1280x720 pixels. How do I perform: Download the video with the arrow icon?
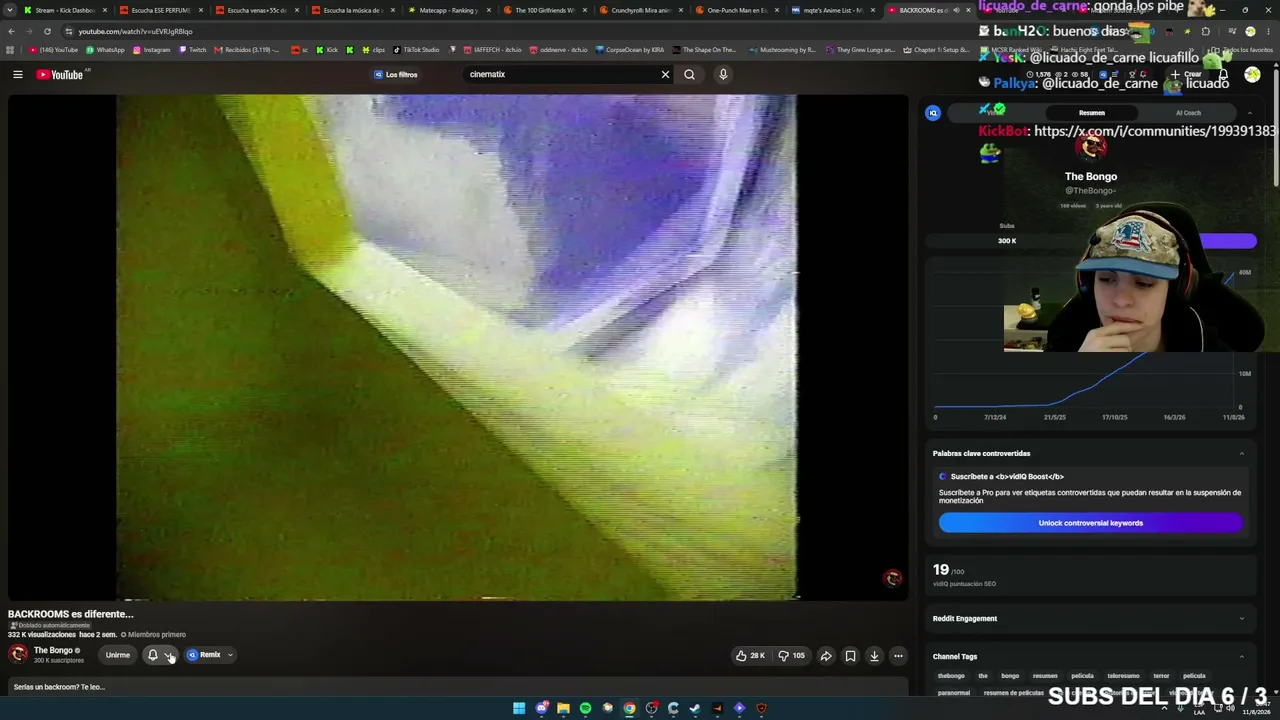click(874, 656)
